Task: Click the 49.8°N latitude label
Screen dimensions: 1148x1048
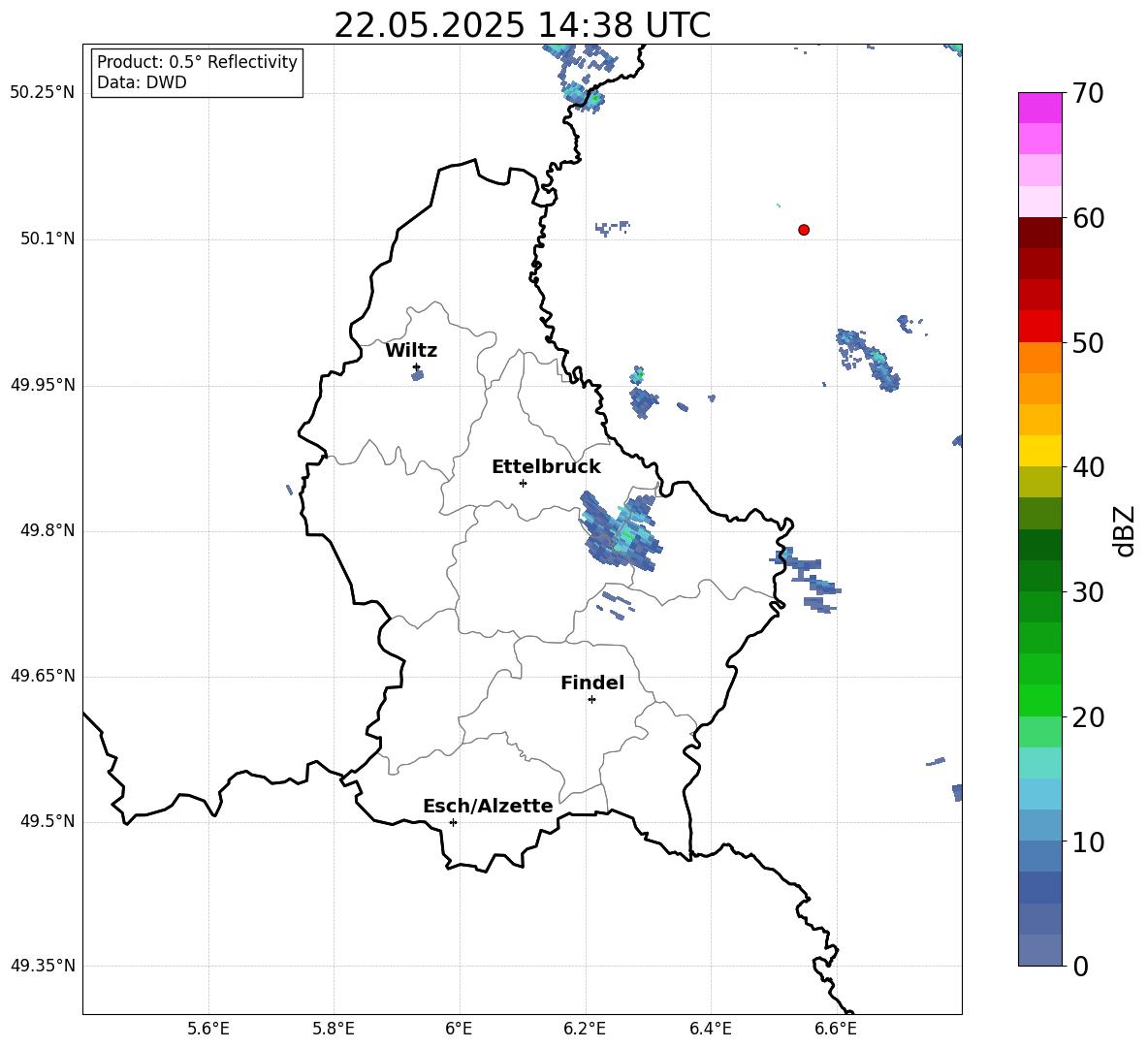Action: click(x=48, y=530)
